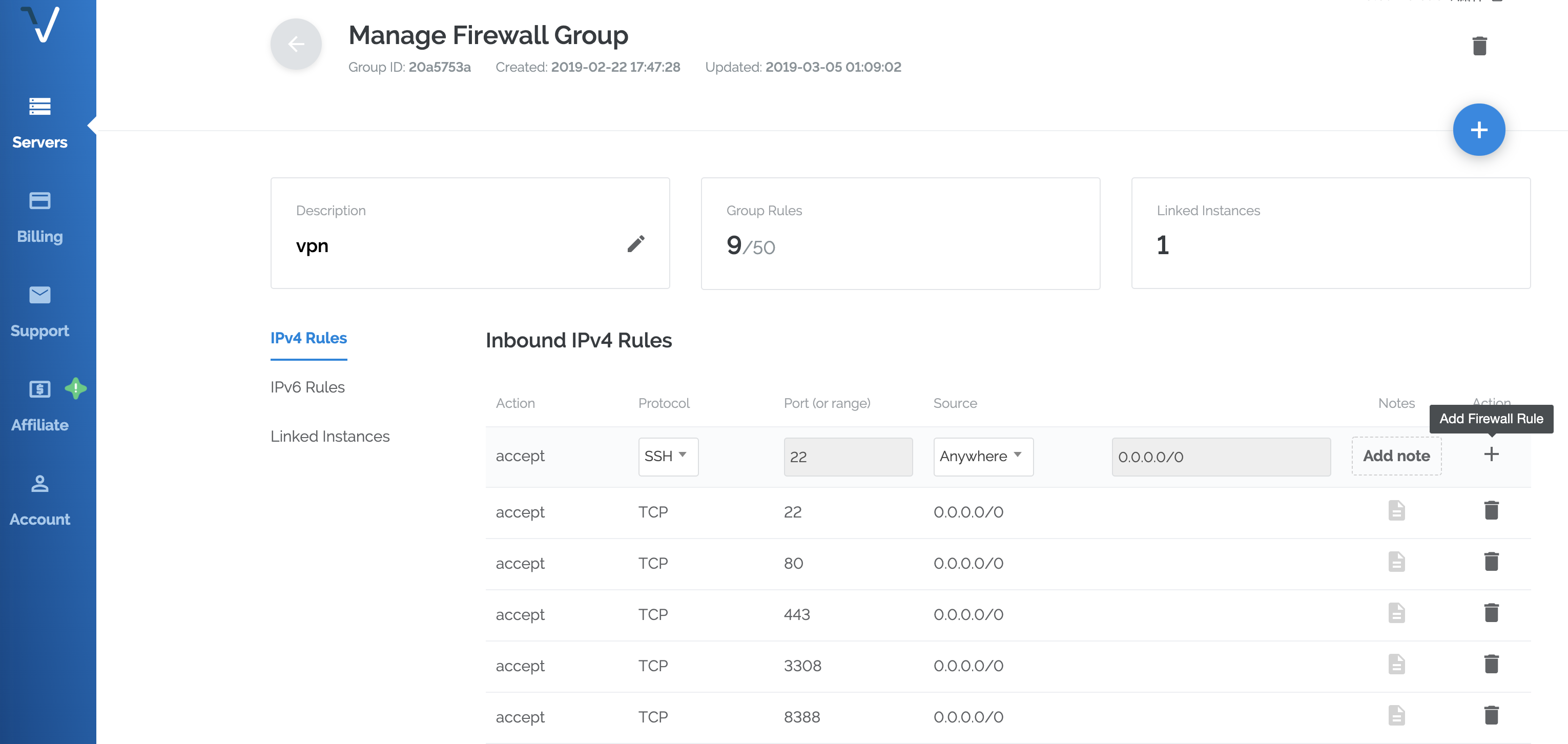
Task: Open note for the port 3308 rule
Action: (x=1397, y=664)
